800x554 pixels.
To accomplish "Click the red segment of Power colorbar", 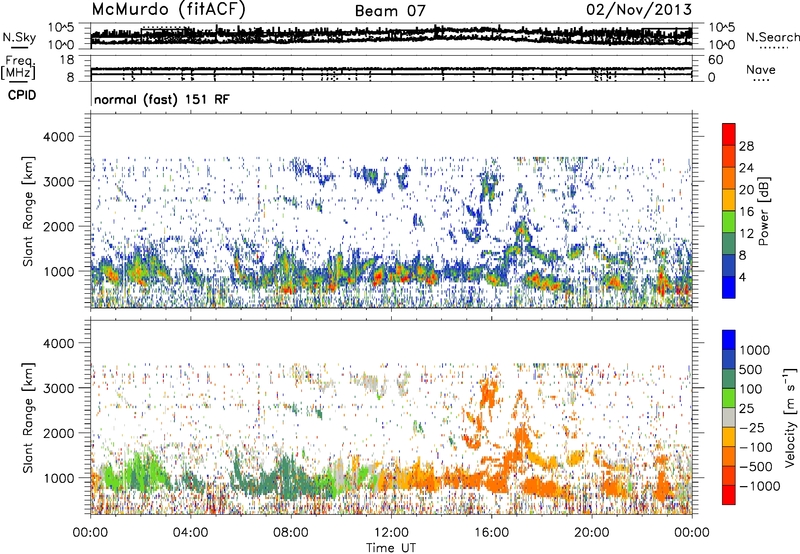I will pyautogui.click(x=729, y=134).
